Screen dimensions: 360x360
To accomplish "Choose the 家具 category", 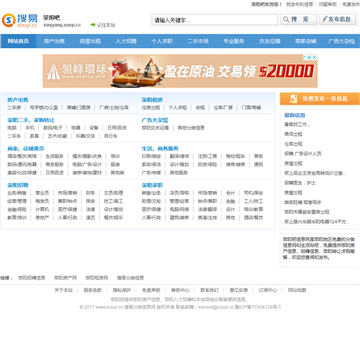I will 34,136.
